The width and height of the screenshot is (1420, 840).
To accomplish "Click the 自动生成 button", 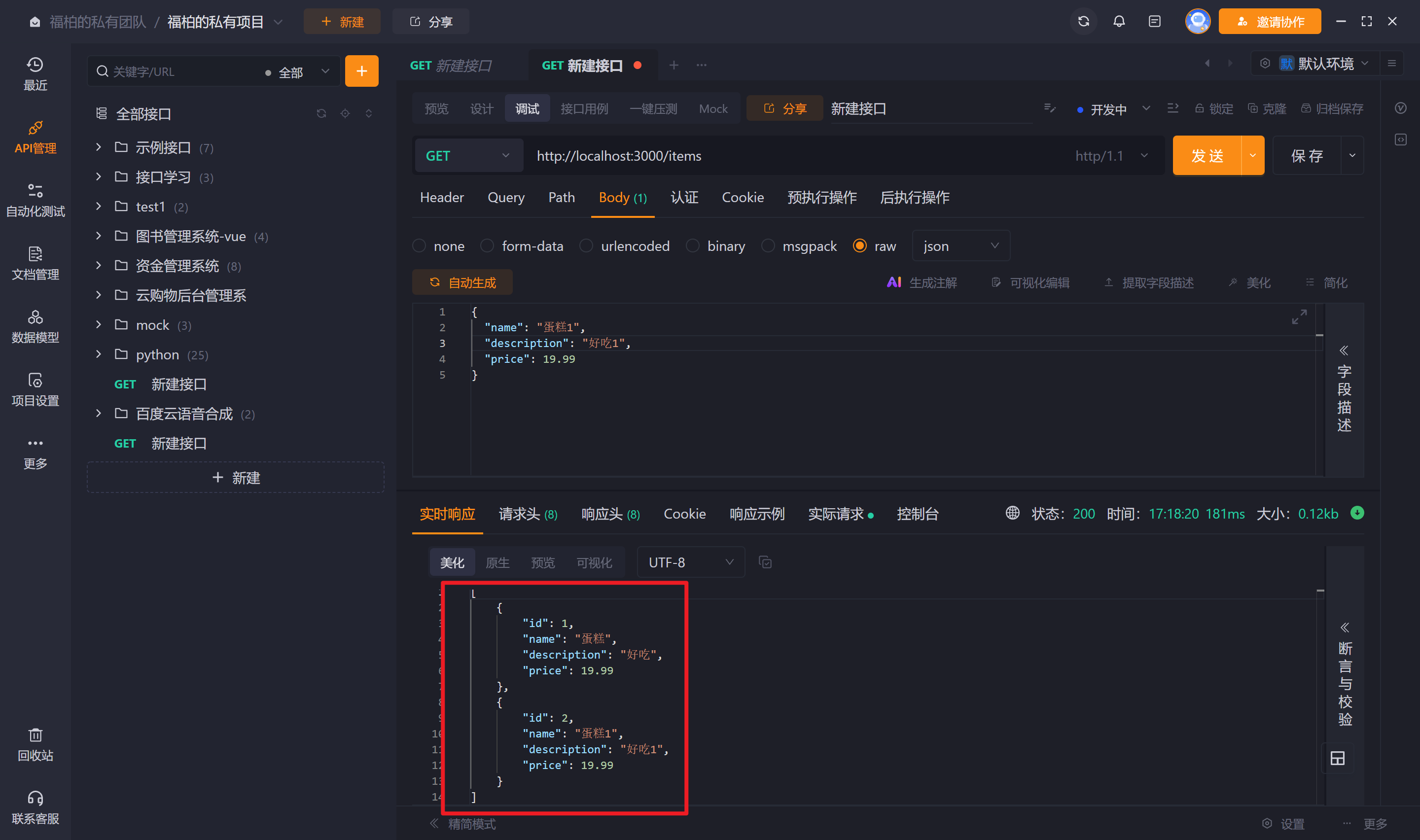I will coord(462,282).
